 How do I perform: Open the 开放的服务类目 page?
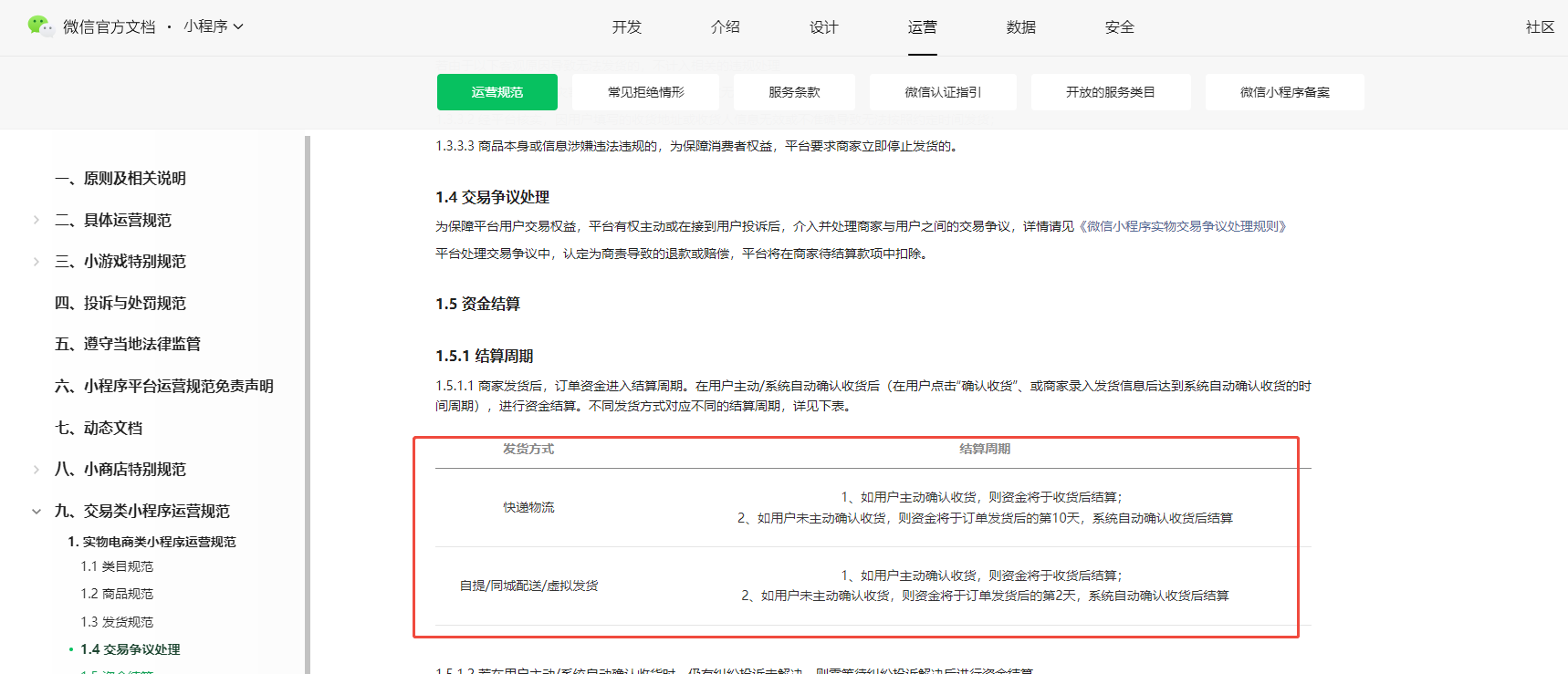1111,92
